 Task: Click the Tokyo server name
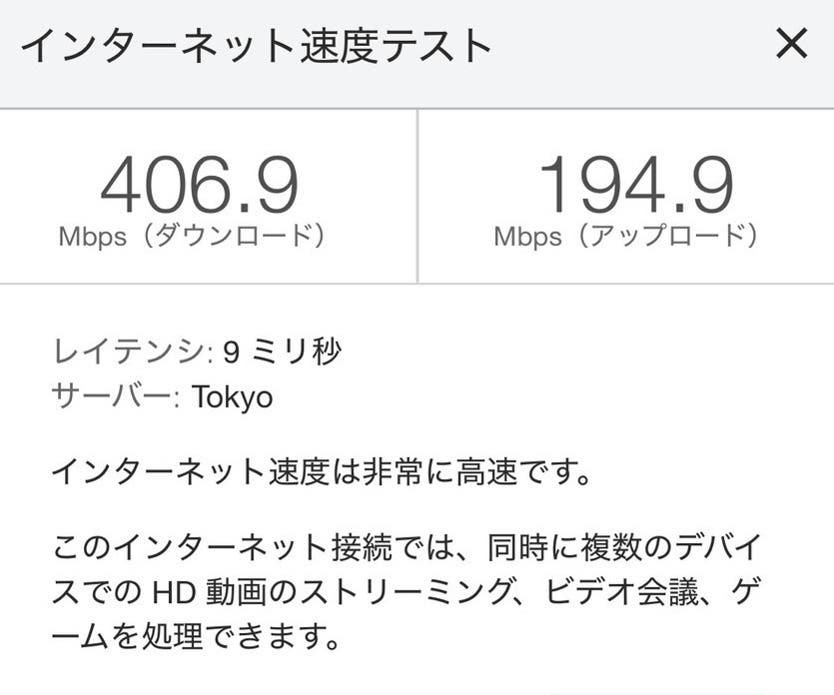(233, 396)
